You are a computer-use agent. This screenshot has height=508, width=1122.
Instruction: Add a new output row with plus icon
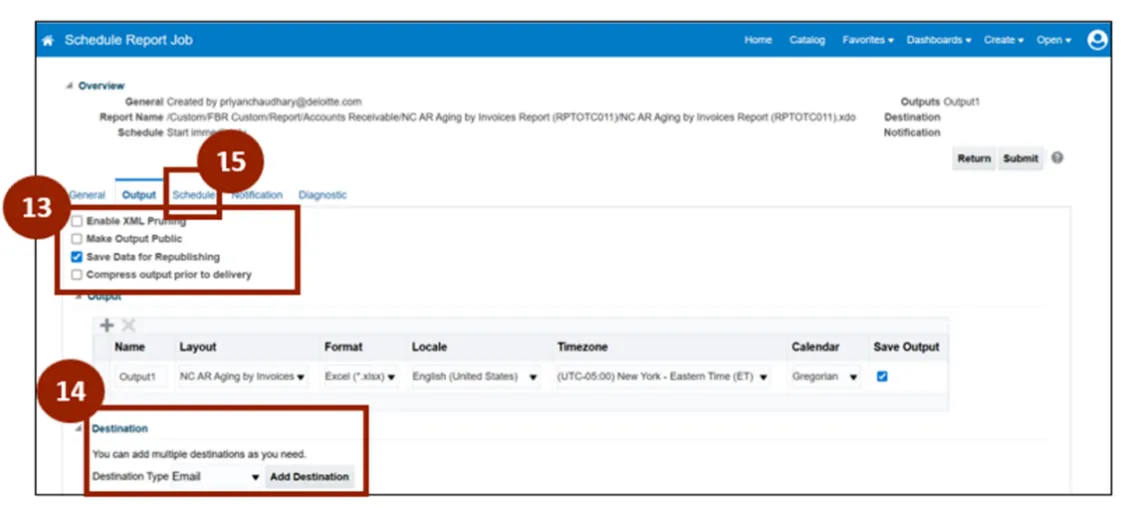coord(107,326)
